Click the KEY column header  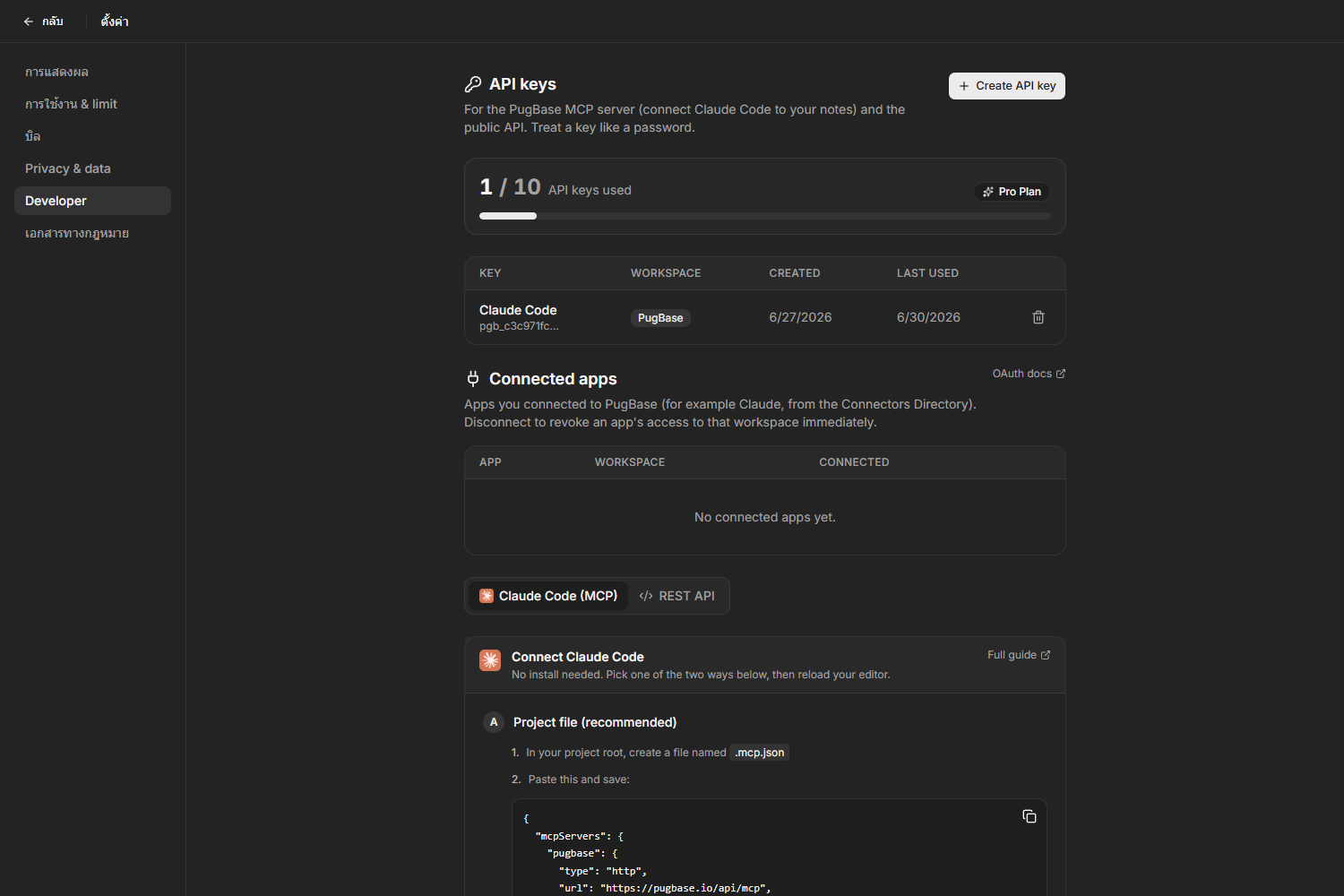(490, 273)
